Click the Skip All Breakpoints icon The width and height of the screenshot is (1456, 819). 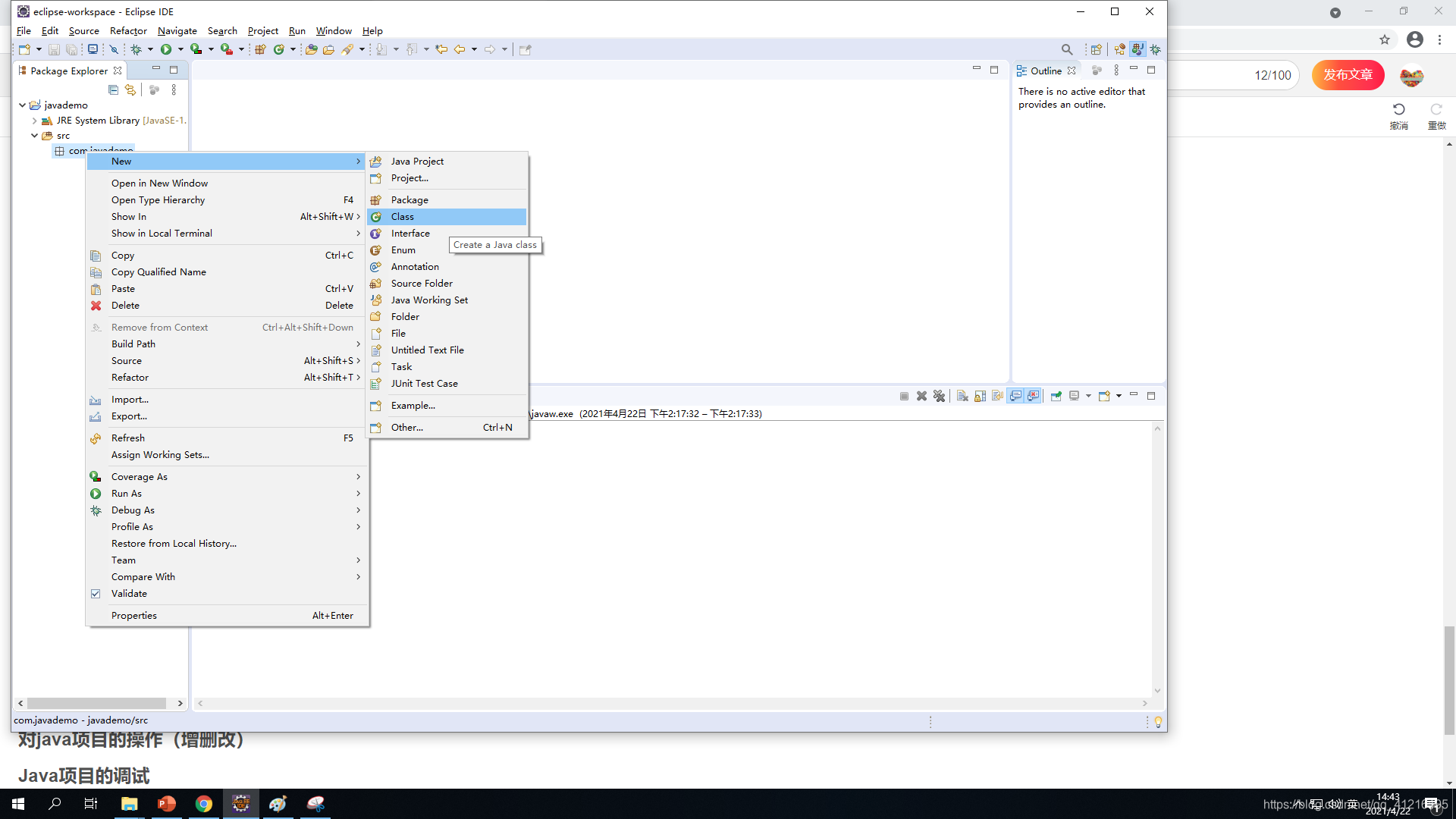[114, 49]
